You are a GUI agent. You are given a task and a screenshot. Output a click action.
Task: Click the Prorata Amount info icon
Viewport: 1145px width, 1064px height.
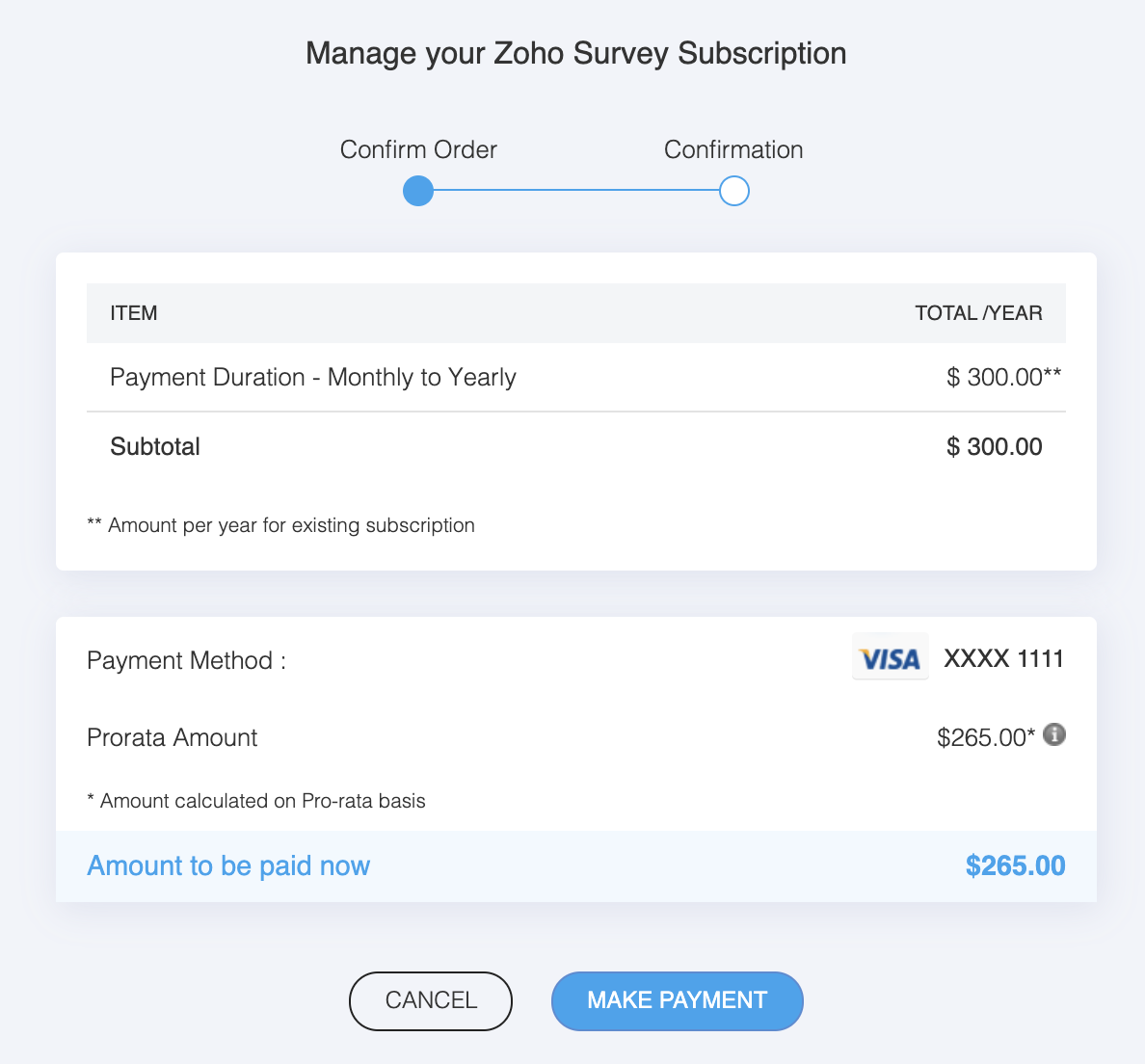(x=1053, y=734)
